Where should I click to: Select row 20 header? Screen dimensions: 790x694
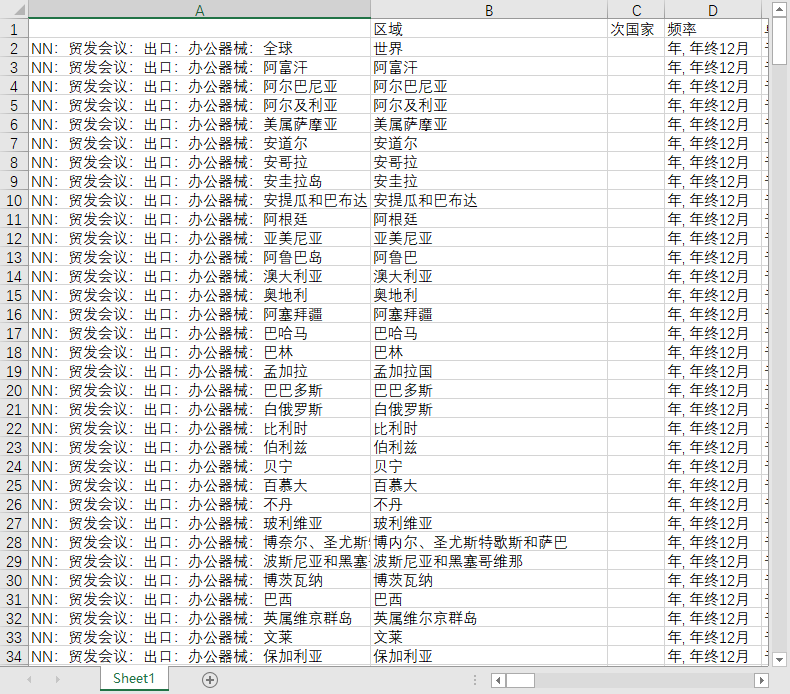point(14,391)
